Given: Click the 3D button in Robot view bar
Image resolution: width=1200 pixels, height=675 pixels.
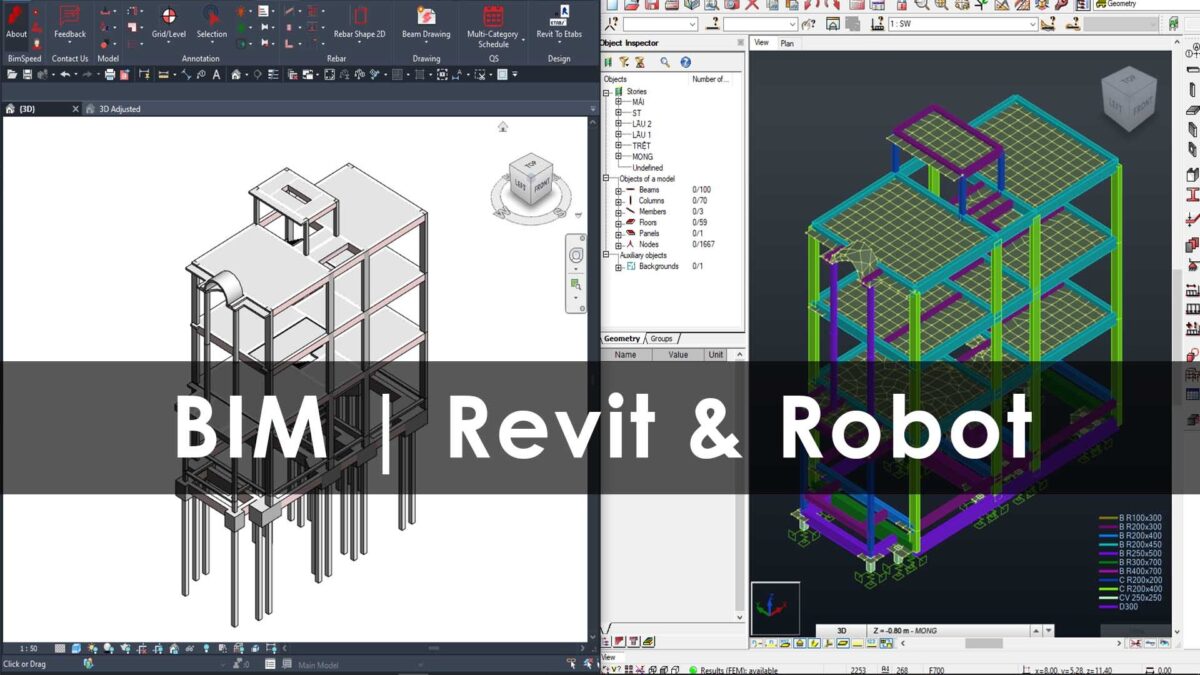Looking at the screenshot, I should (841, 631).
